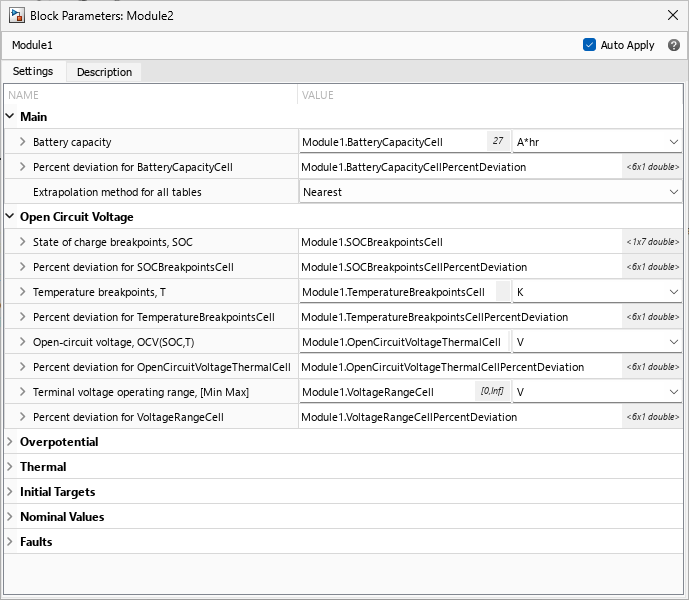Collapse the Open Circuit Voltage section
The height and width of the screenshot is (600, 689).
[x=10, y=217]
